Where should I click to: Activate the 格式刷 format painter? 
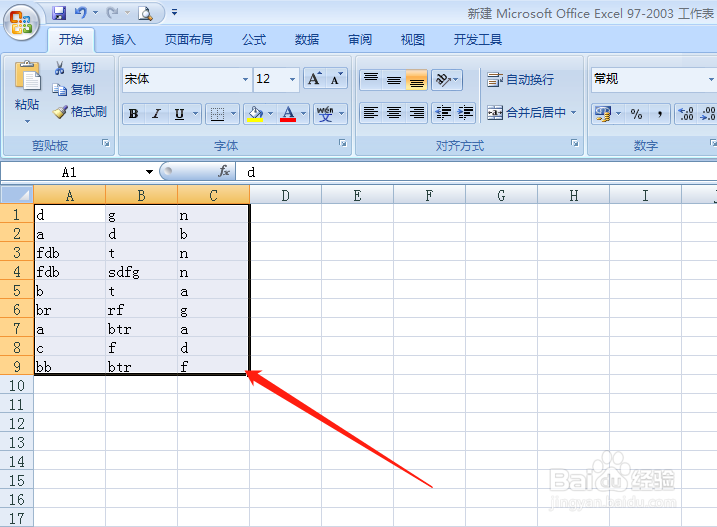pos(80,112)
